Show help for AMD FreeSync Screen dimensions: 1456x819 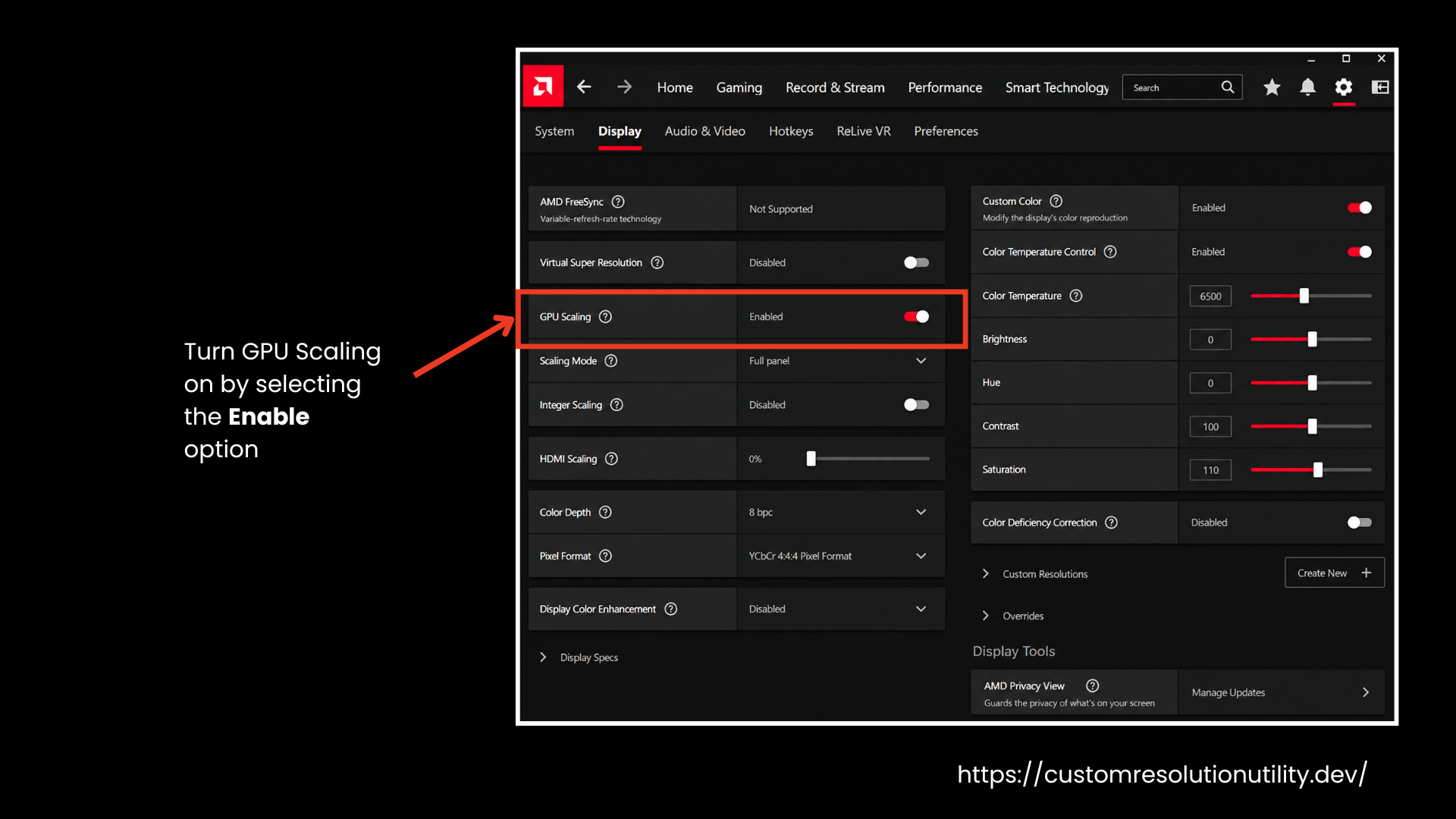click(618, 202)
